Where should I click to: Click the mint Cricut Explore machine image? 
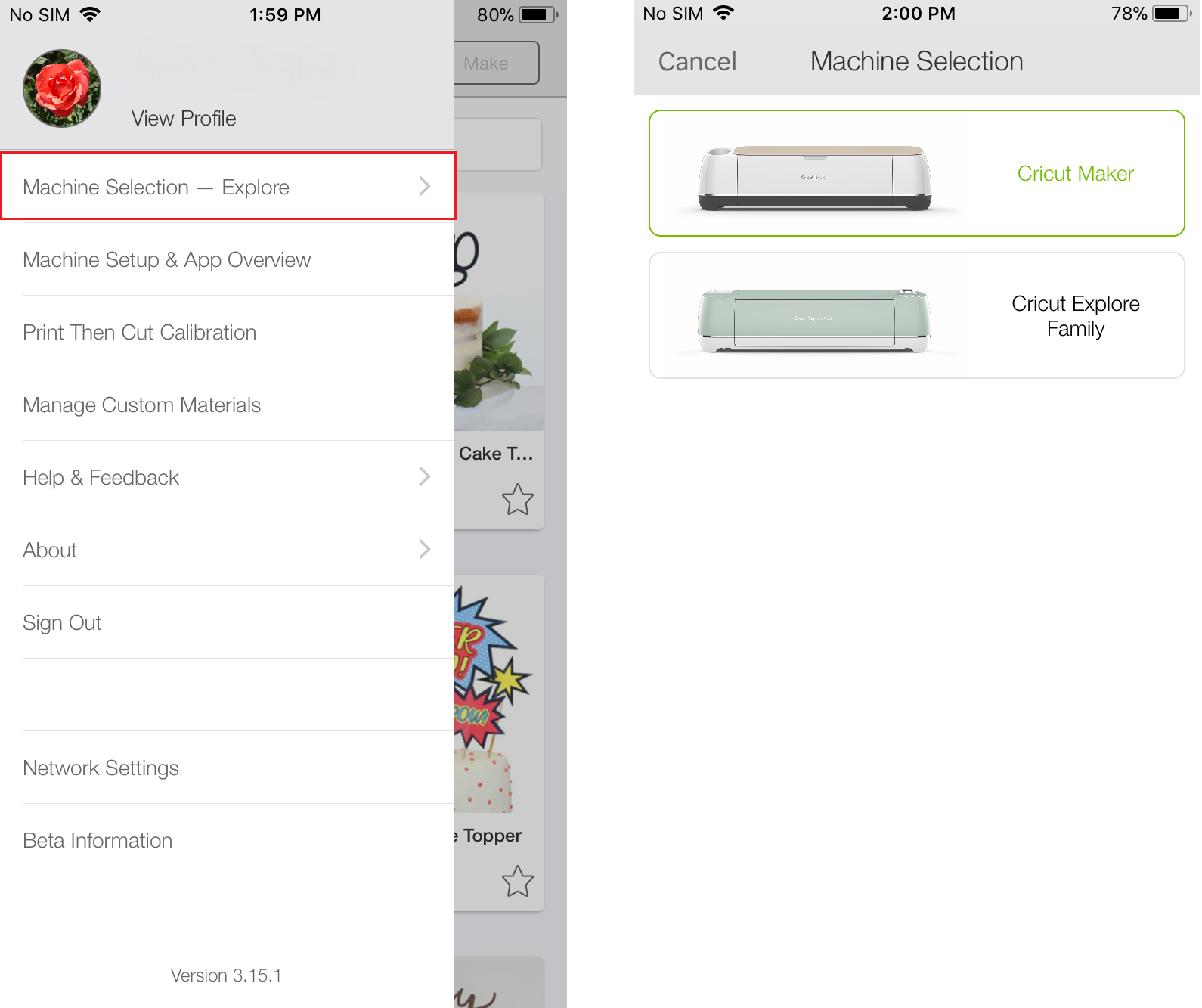815,321
